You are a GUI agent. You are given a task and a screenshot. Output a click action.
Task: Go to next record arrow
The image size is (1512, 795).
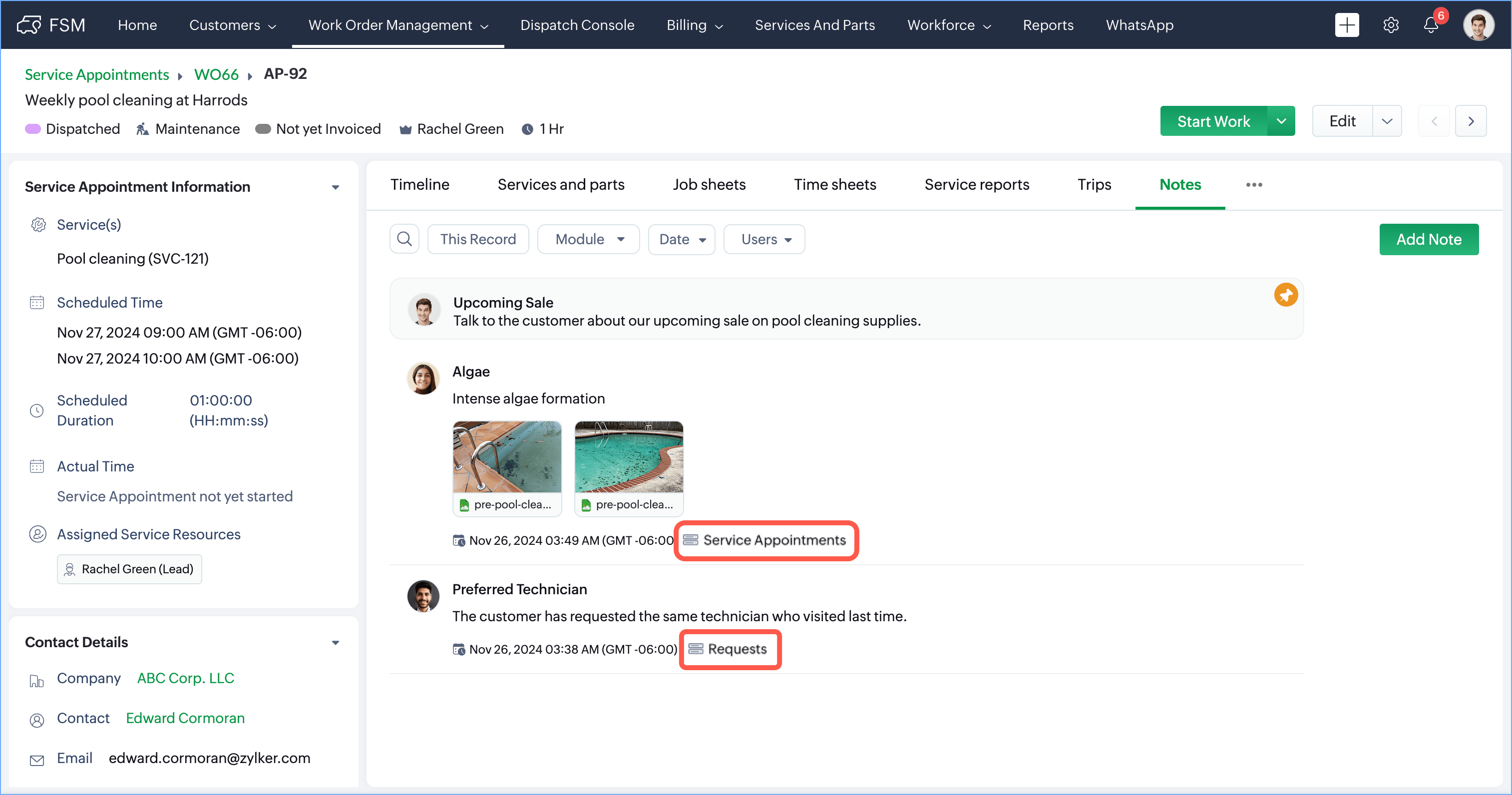point(1471,121)
